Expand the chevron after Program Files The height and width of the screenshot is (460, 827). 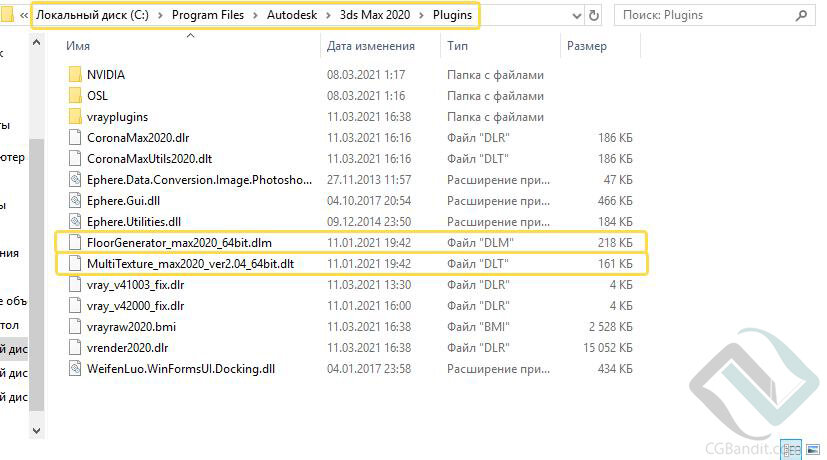pos(255,15)
